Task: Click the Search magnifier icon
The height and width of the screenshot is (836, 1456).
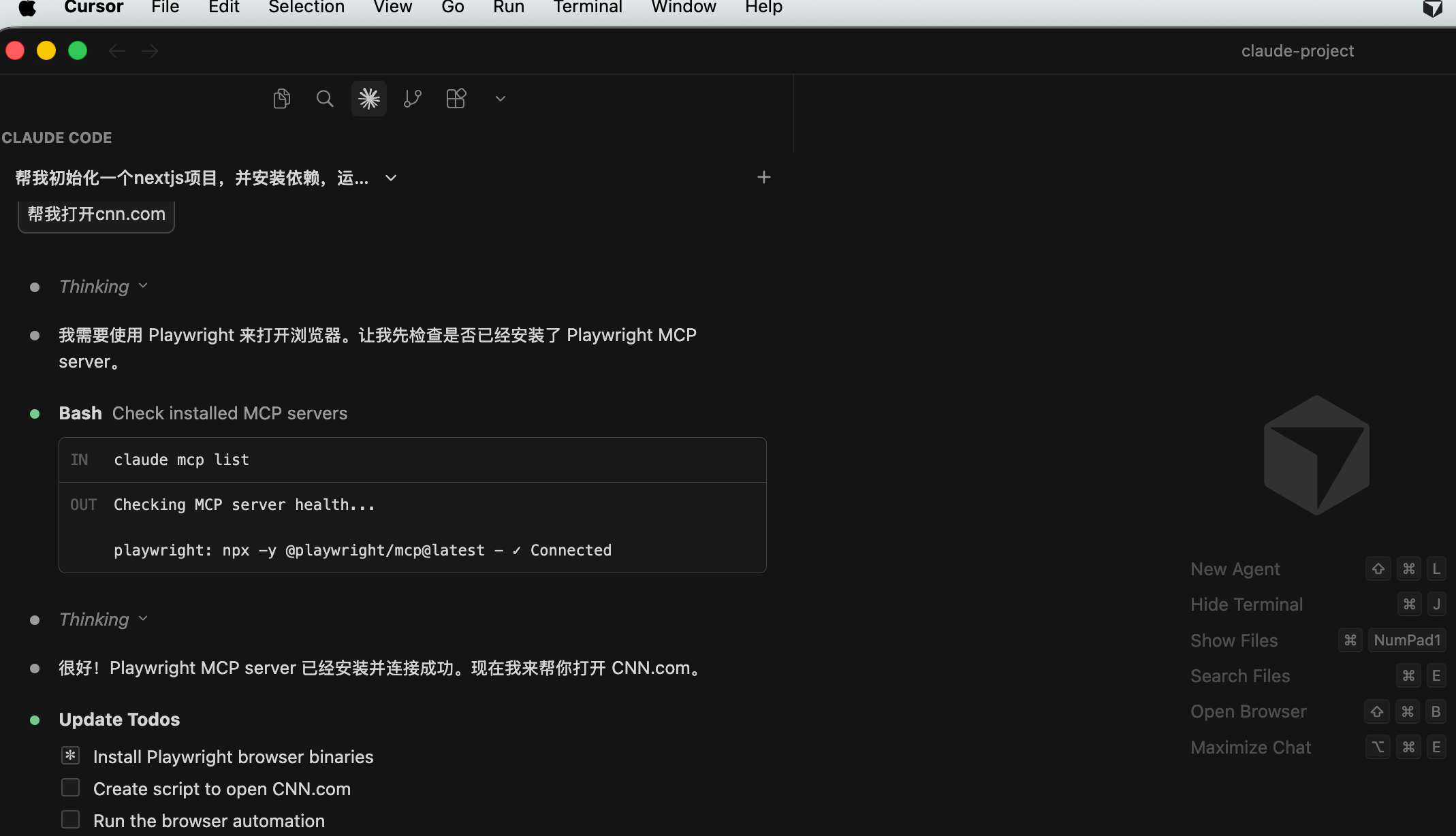Action: [x=325, y=99]
